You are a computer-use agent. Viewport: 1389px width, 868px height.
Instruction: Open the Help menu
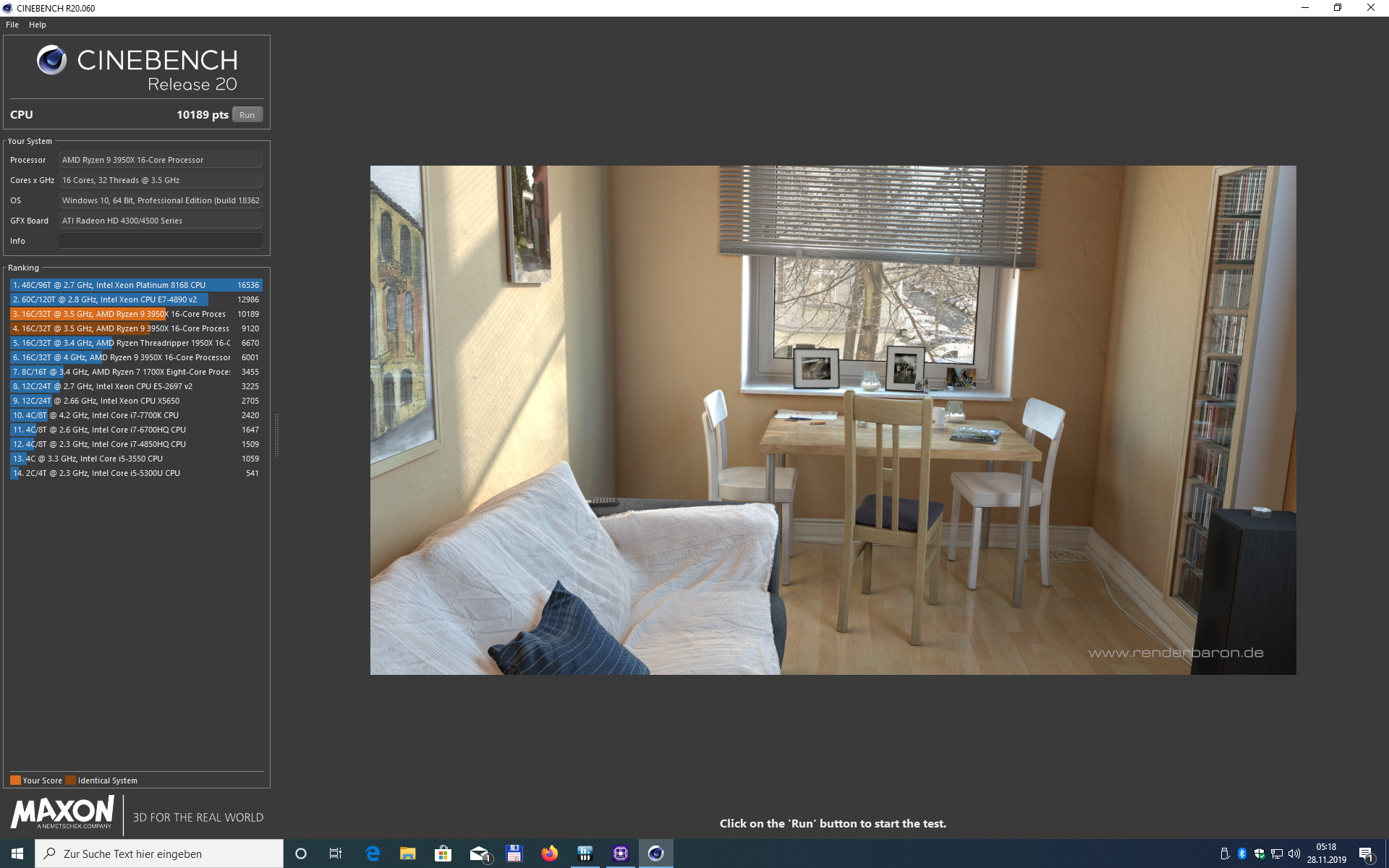(38, 25)
